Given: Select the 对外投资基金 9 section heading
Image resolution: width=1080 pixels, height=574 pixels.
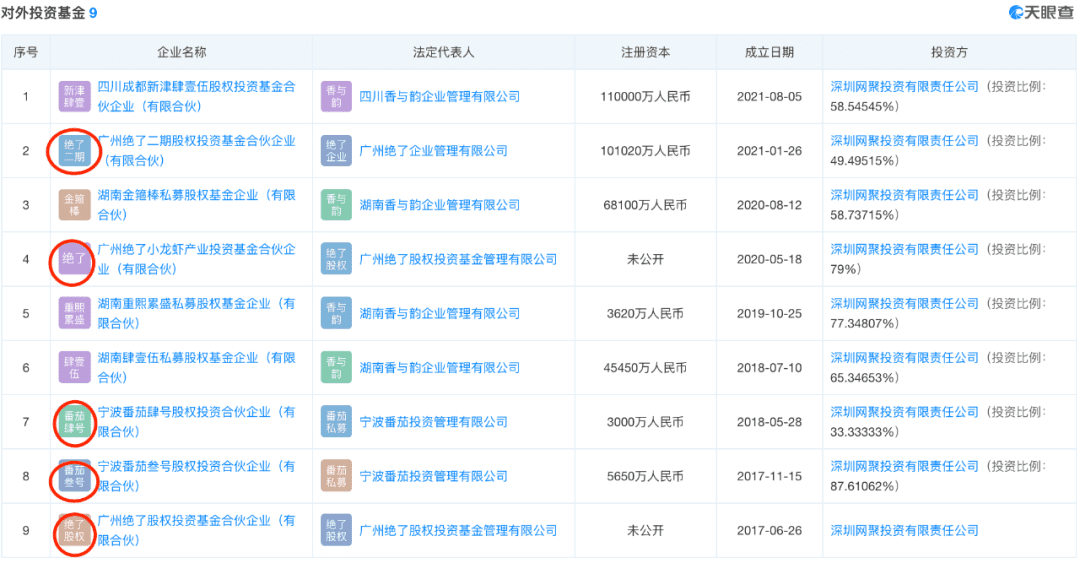Looking at the screenshot, I should pyautogui.click(x=49, y=13).
